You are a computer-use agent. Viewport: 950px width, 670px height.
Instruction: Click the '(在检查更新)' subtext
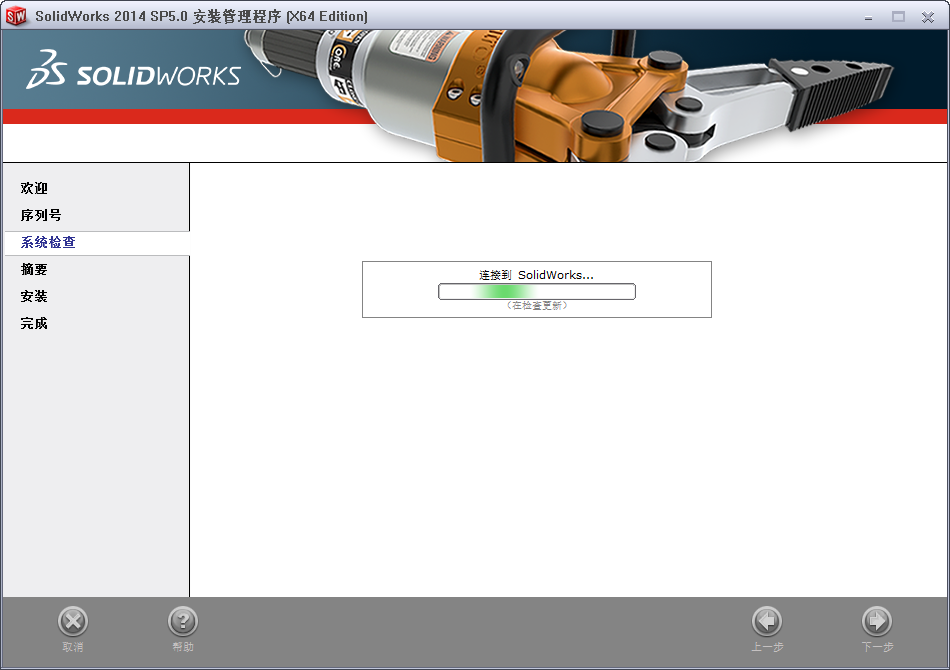click(537, 305)
